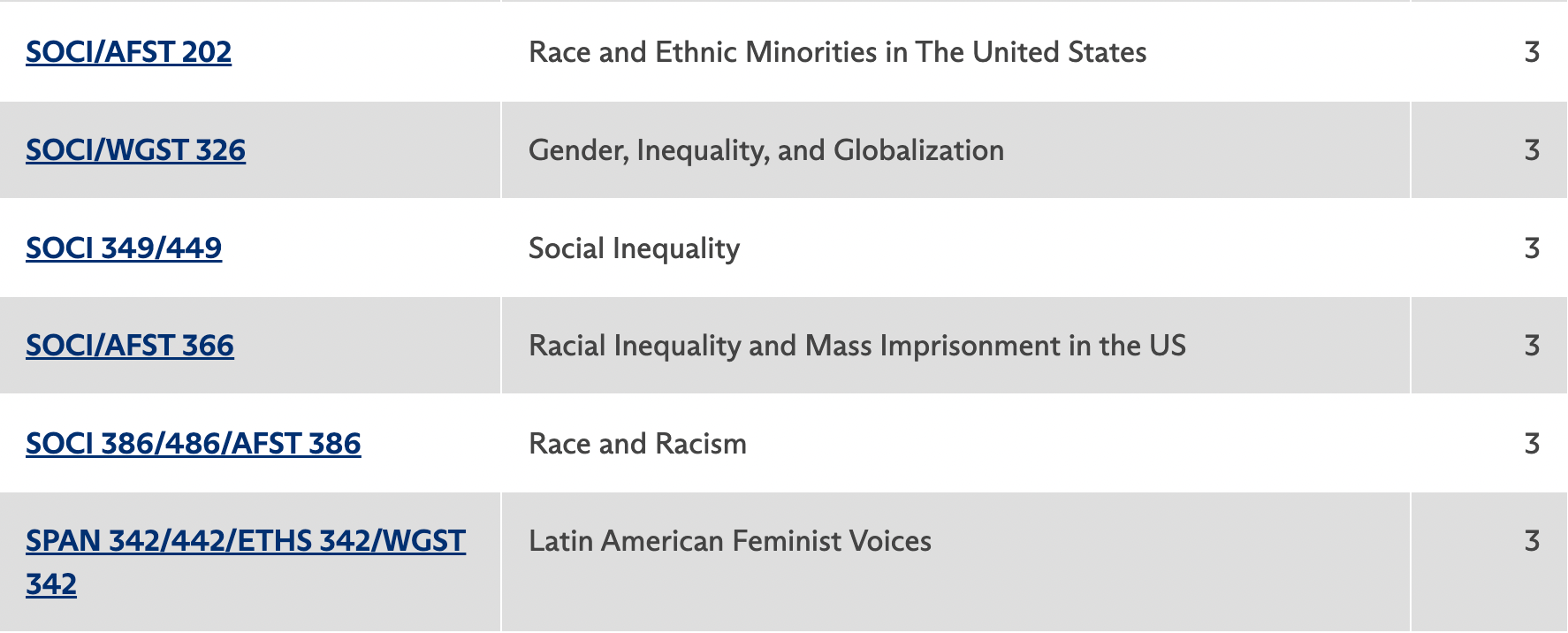The image size is (1568, 633).
Task: Click the 'Latin American Feminist Voices' title
Action: (729, 541)
